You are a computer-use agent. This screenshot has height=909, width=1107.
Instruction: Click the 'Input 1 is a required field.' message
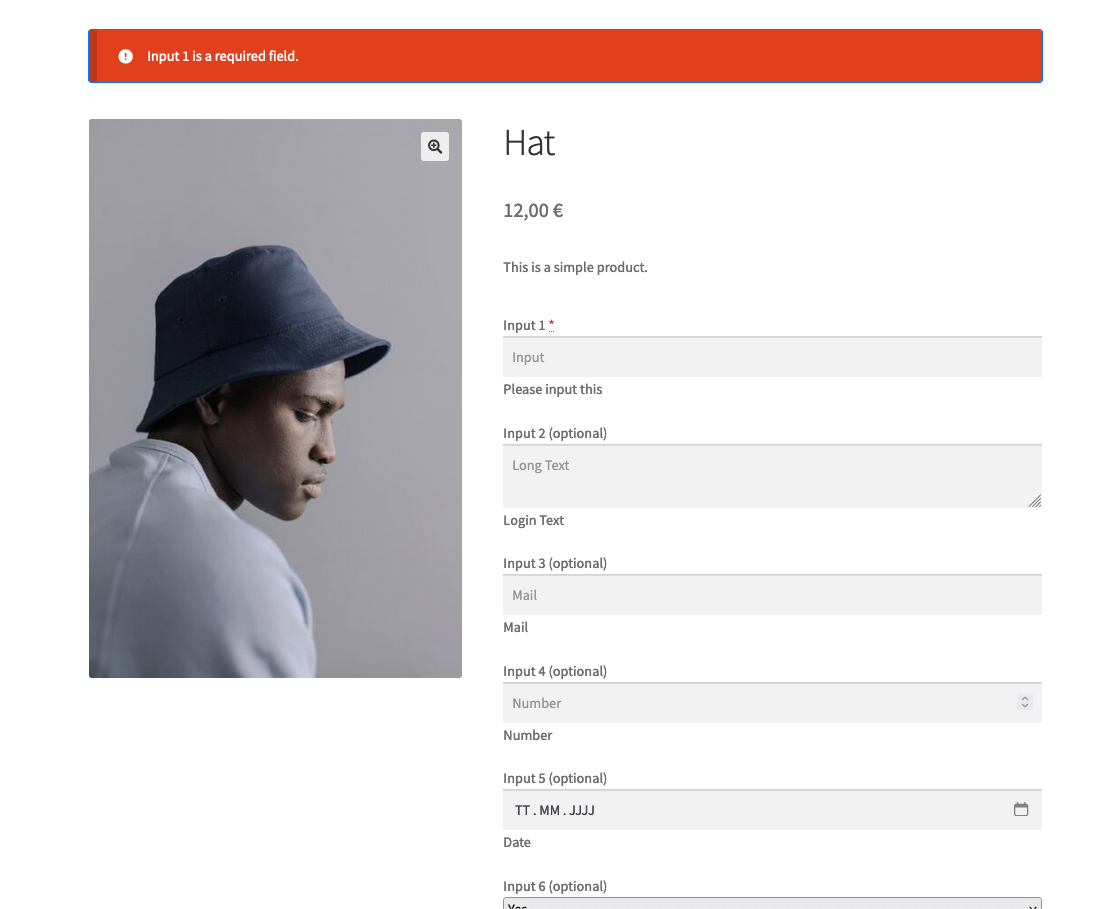(222, 56)
